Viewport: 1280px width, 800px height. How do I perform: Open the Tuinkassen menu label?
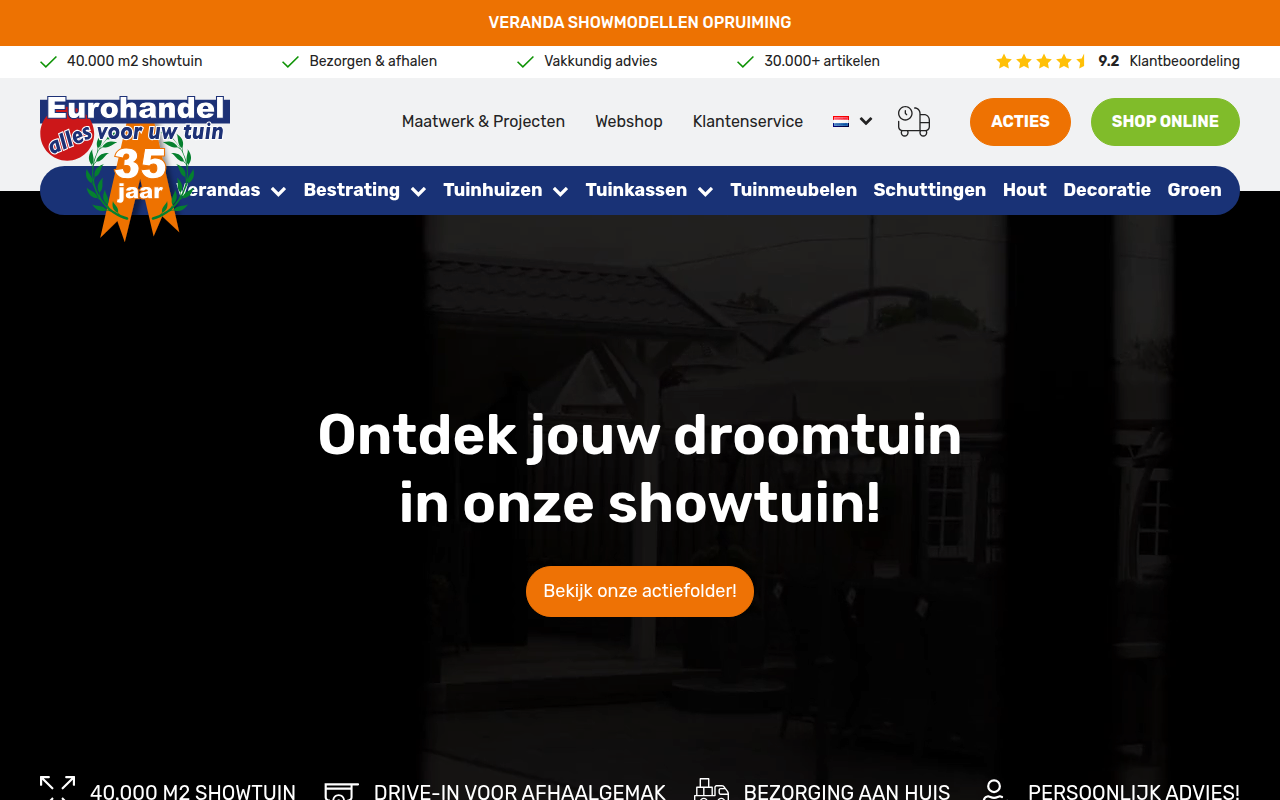coord(636,190)
